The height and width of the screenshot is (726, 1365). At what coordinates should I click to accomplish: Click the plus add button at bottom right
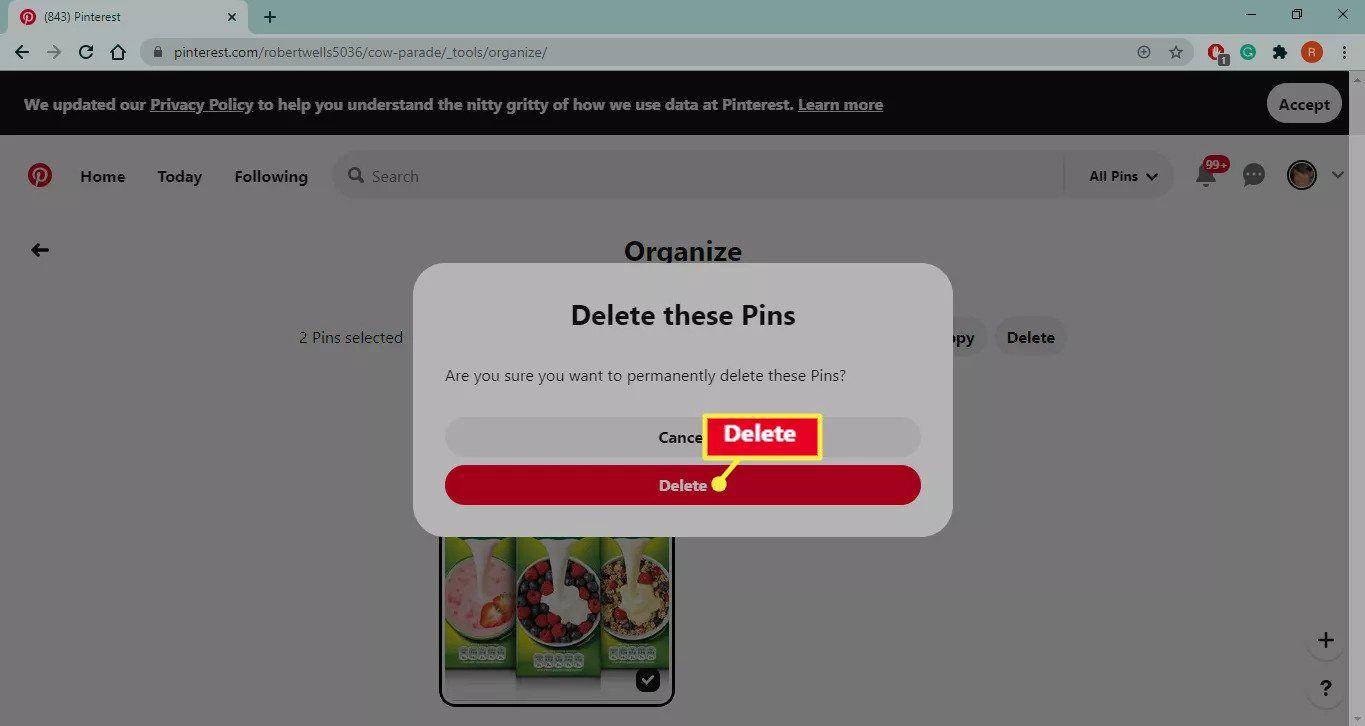click(1325, 640)
